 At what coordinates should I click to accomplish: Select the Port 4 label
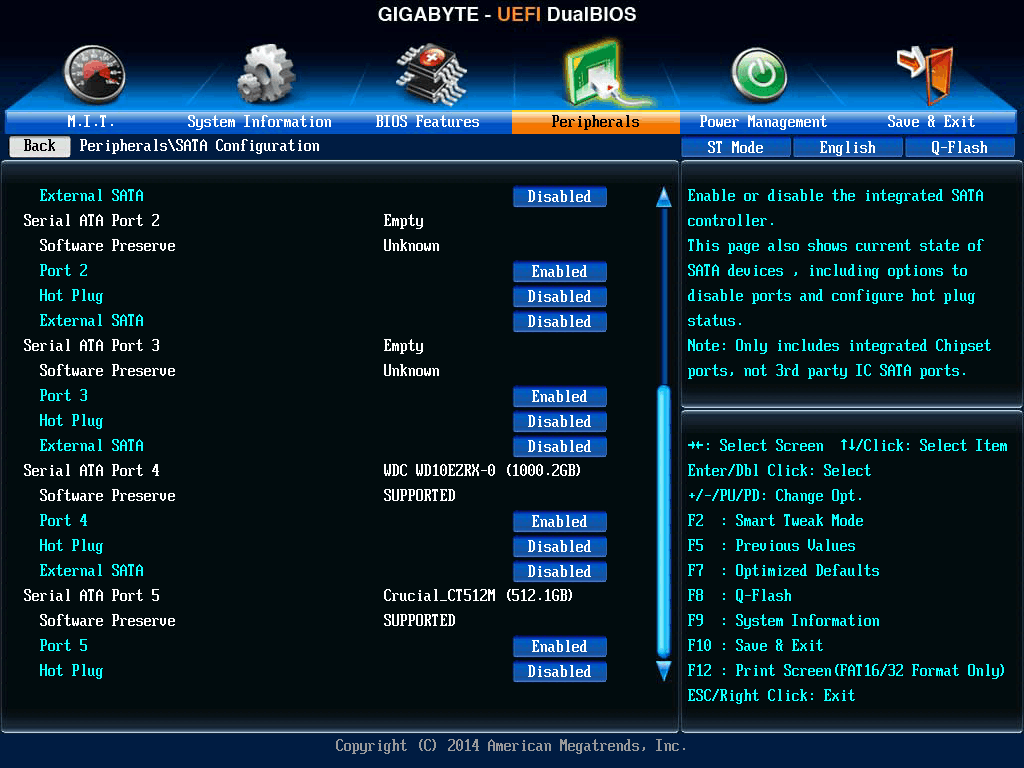pyautogui.click(x=63, y=520)
